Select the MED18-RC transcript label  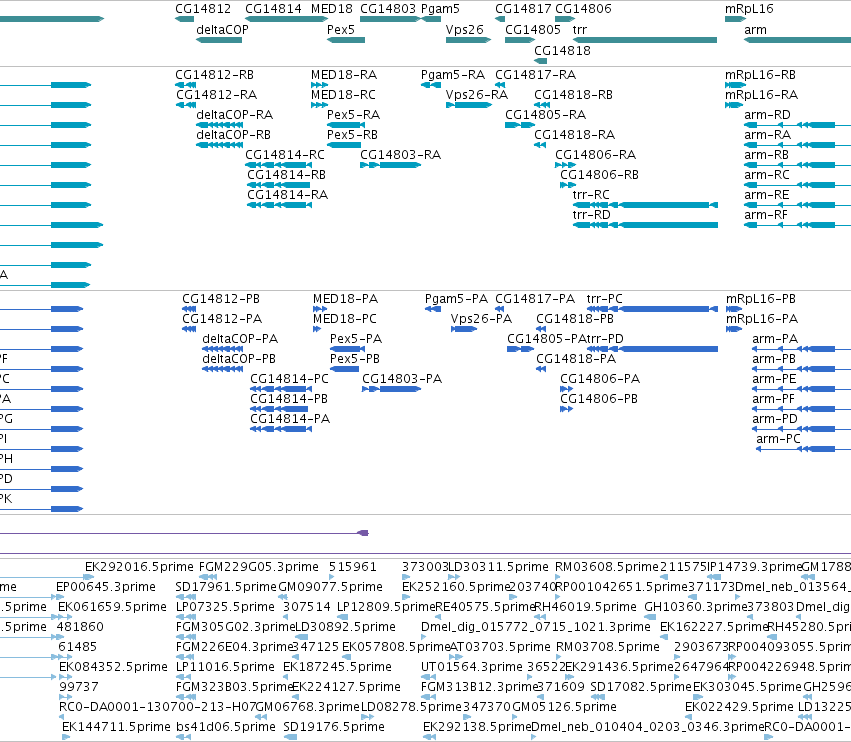point(343,94)
